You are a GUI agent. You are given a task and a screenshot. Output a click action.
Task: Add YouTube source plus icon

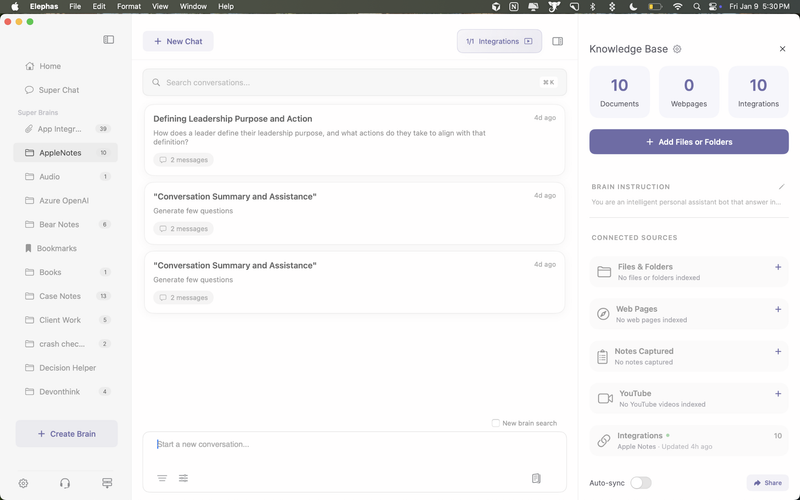(778, 394)
